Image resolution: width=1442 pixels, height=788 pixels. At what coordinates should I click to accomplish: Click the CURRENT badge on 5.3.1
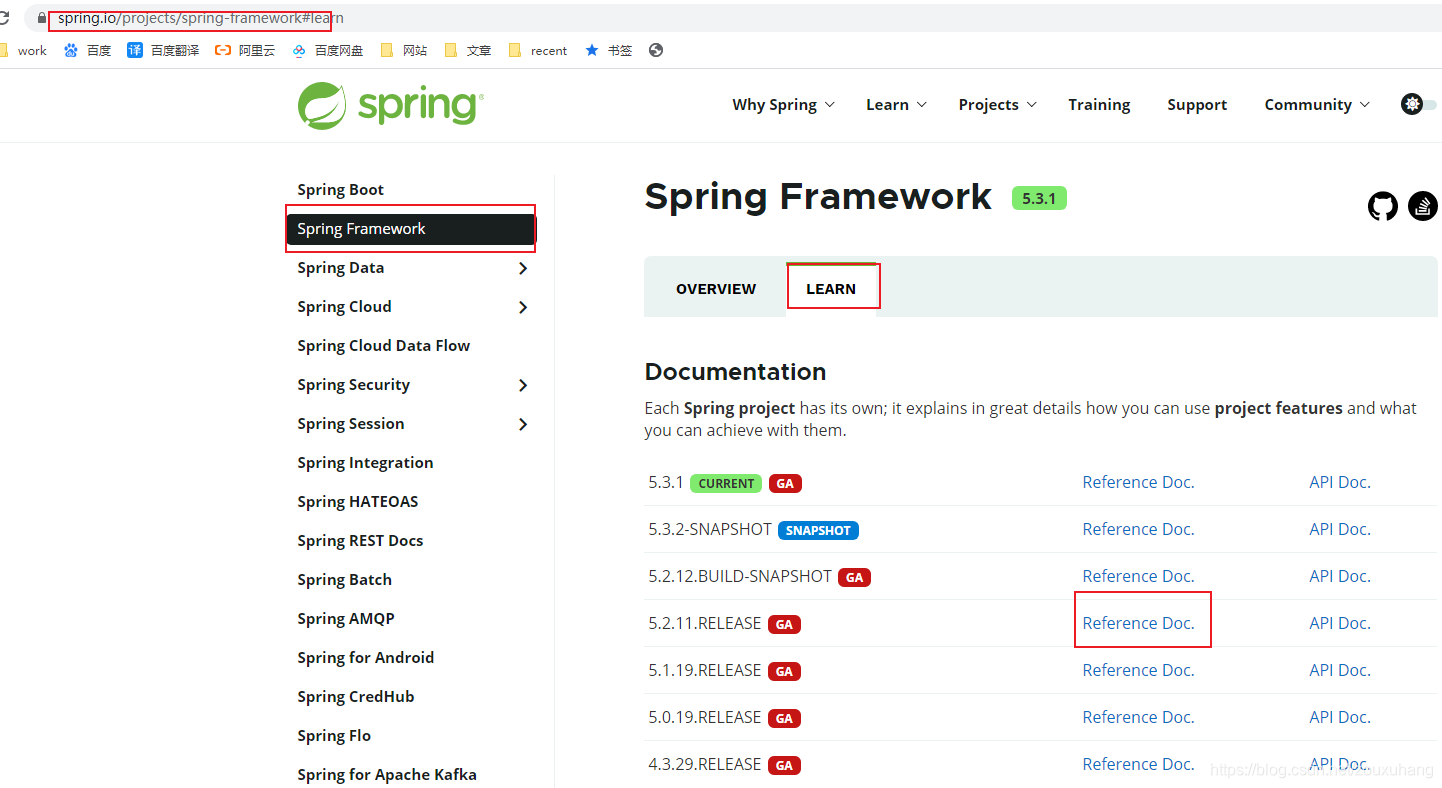(726, 483)
